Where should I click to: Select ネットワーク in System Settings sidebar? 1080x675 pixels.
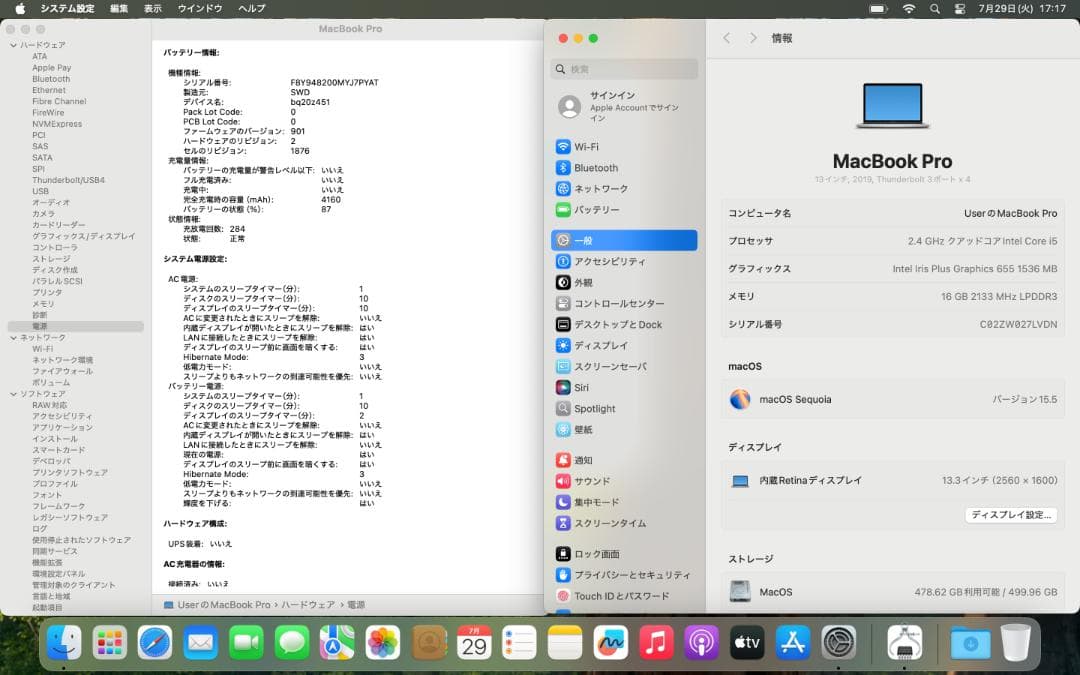coord(624,189)
